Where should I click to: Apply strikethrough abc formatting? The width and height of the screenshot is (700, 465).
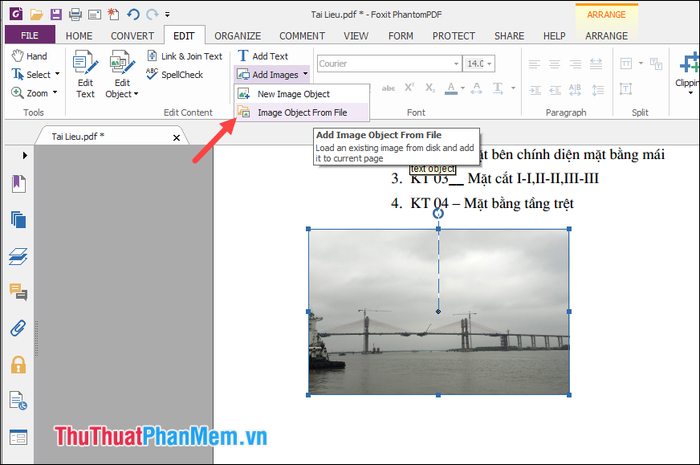[388, 88]
